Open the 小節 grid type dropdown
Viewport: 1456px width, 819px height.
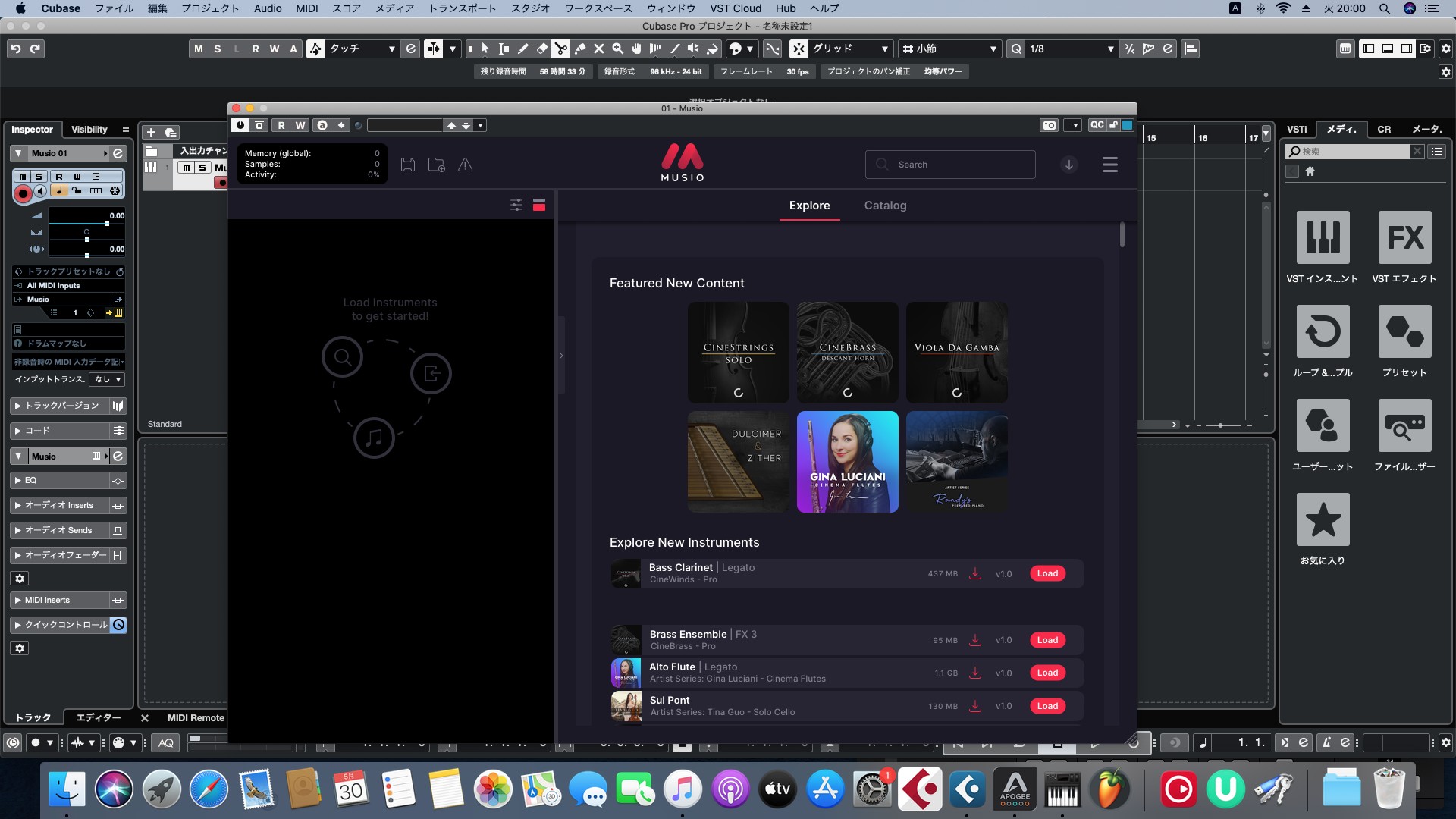point(949,49)
